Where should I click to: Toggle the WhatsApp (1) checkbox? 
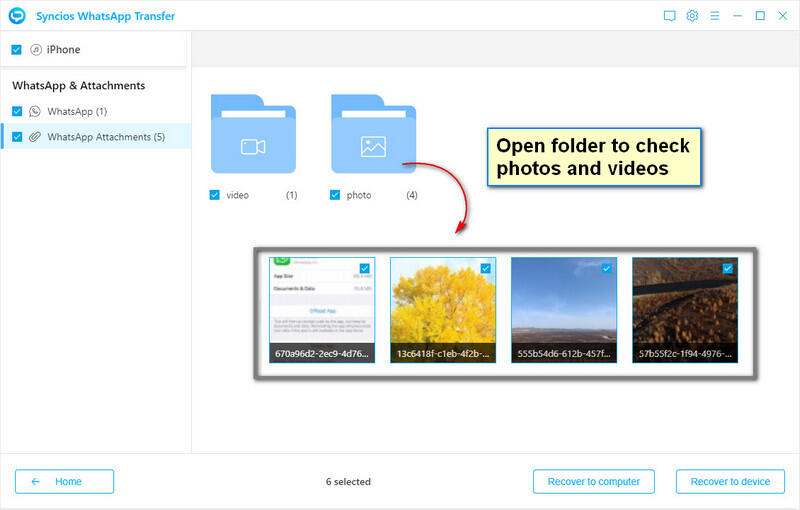coord(16,111)
